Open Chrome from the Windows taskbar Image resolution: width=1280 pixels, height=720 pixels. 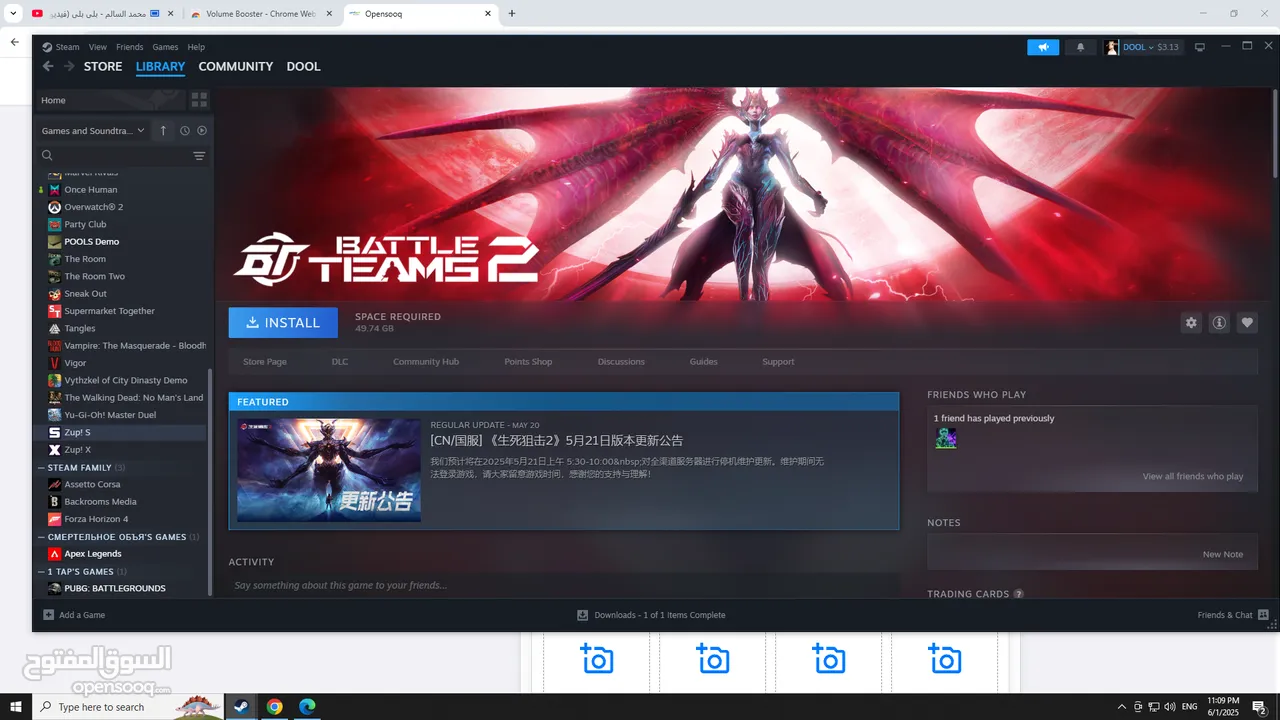click(275, 706)
